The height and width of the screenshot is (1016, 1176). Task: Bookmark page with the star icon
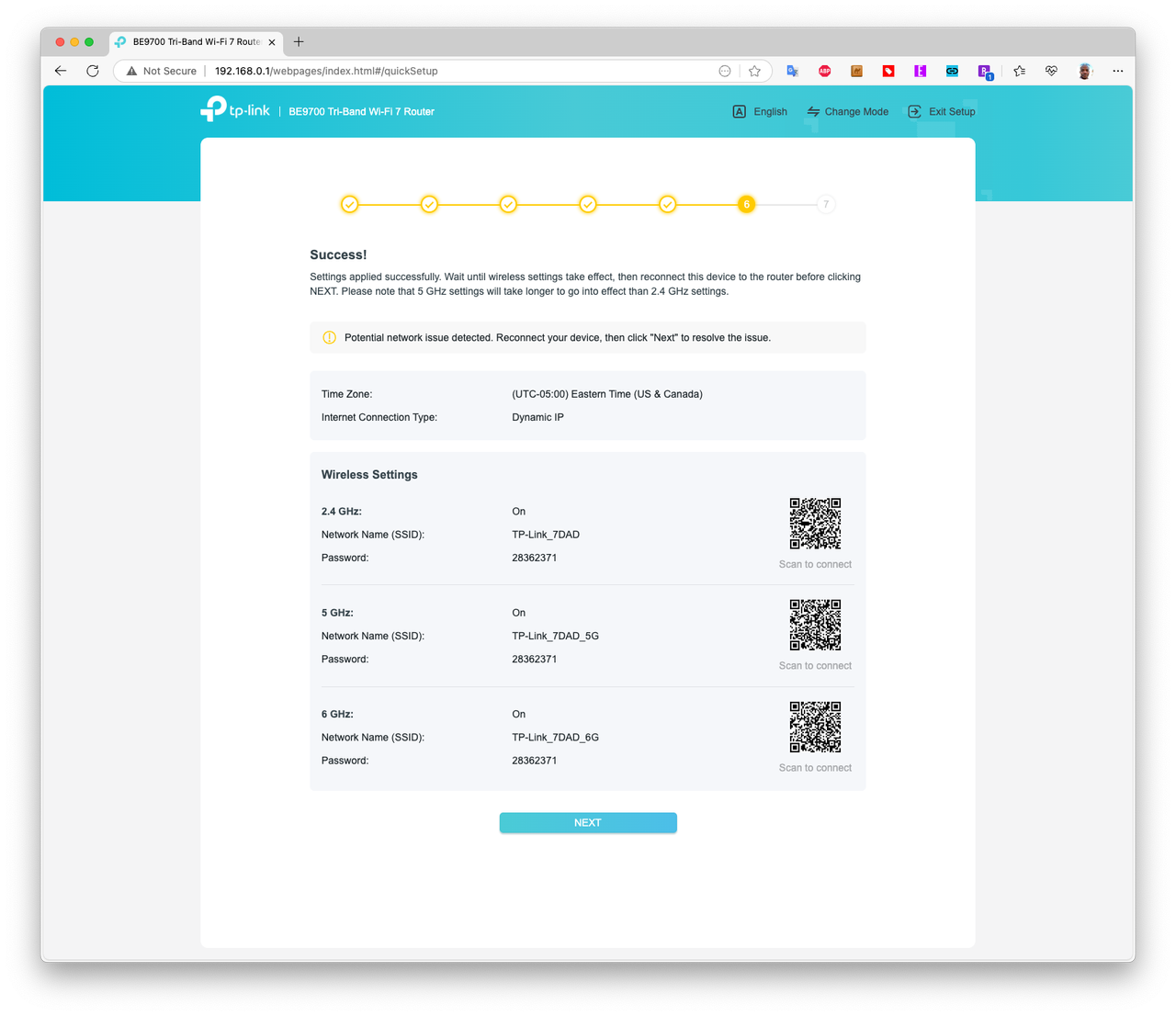pos(754,71)
